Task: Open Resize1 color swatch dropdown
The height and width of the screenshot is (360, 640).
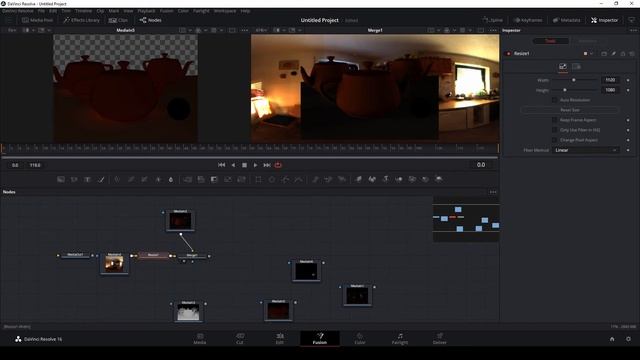Action: pyautogui.click(x=588, y=53)
